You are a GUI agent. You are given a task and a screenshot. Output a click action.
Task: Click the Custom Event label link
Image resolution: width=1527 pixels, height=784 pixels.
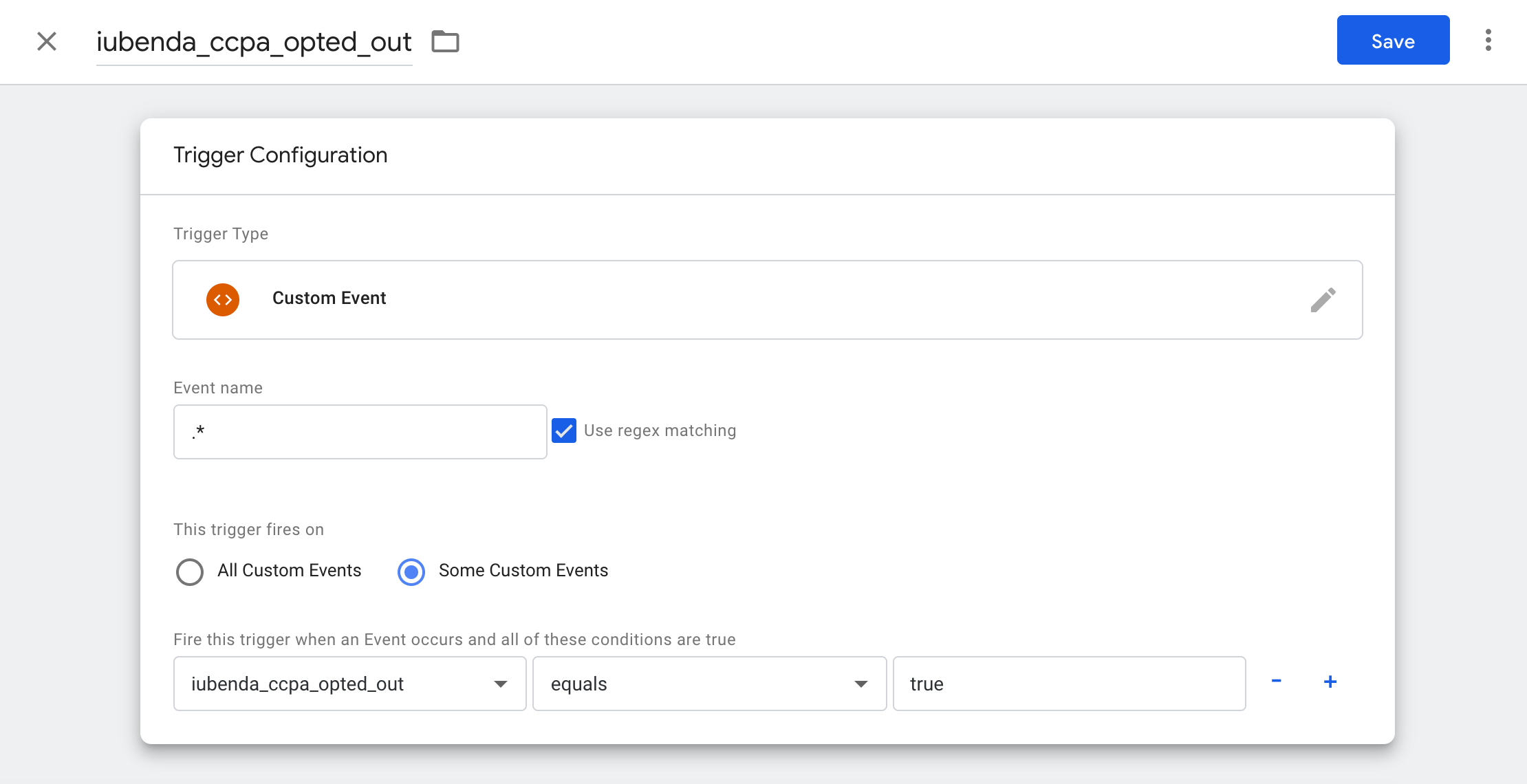329,298
